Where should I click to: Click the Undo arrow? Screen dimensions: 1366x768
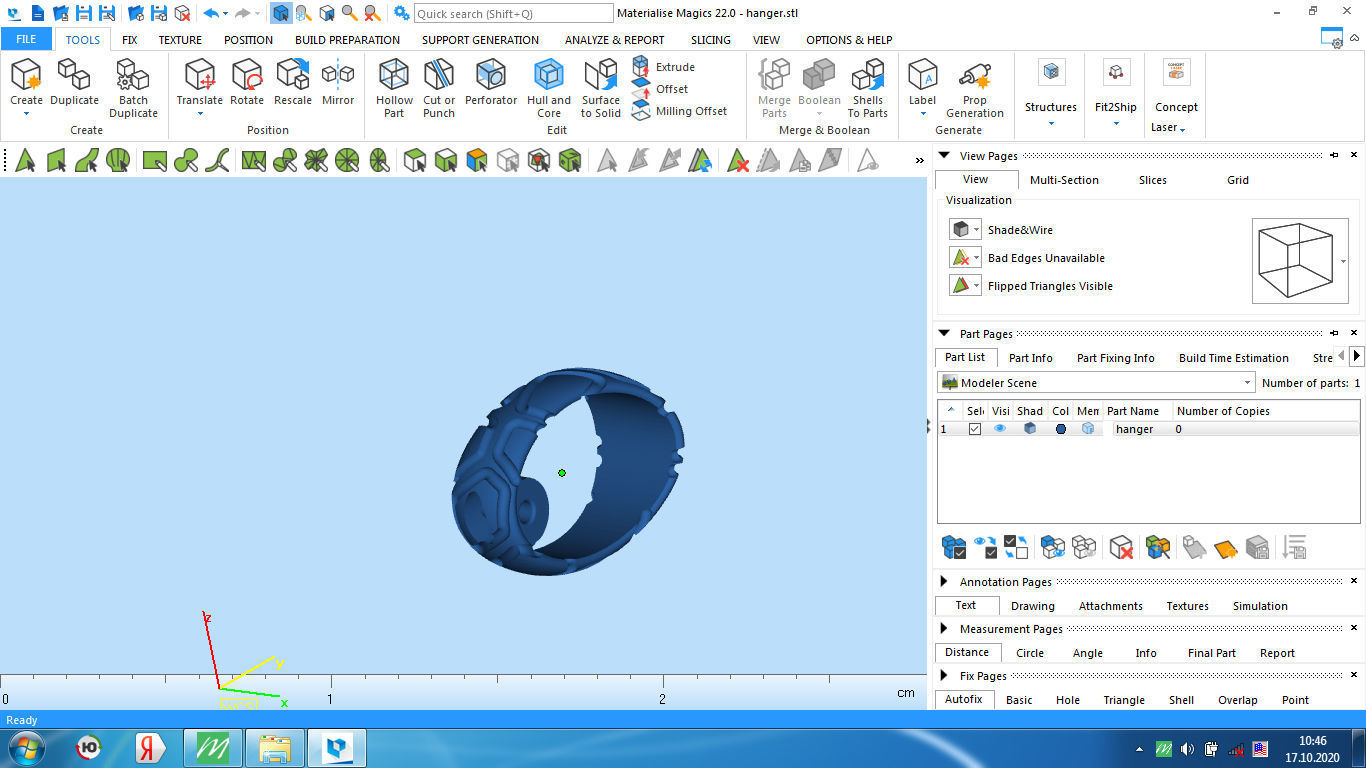click(210, 13)
